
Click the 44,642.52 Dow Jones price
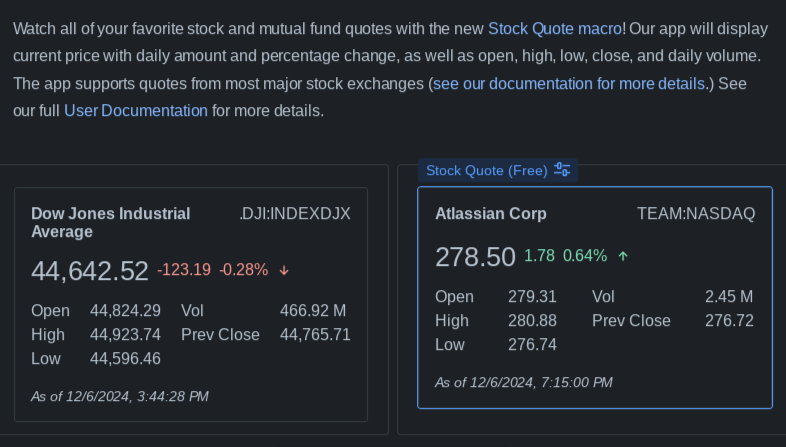(90, 271)
